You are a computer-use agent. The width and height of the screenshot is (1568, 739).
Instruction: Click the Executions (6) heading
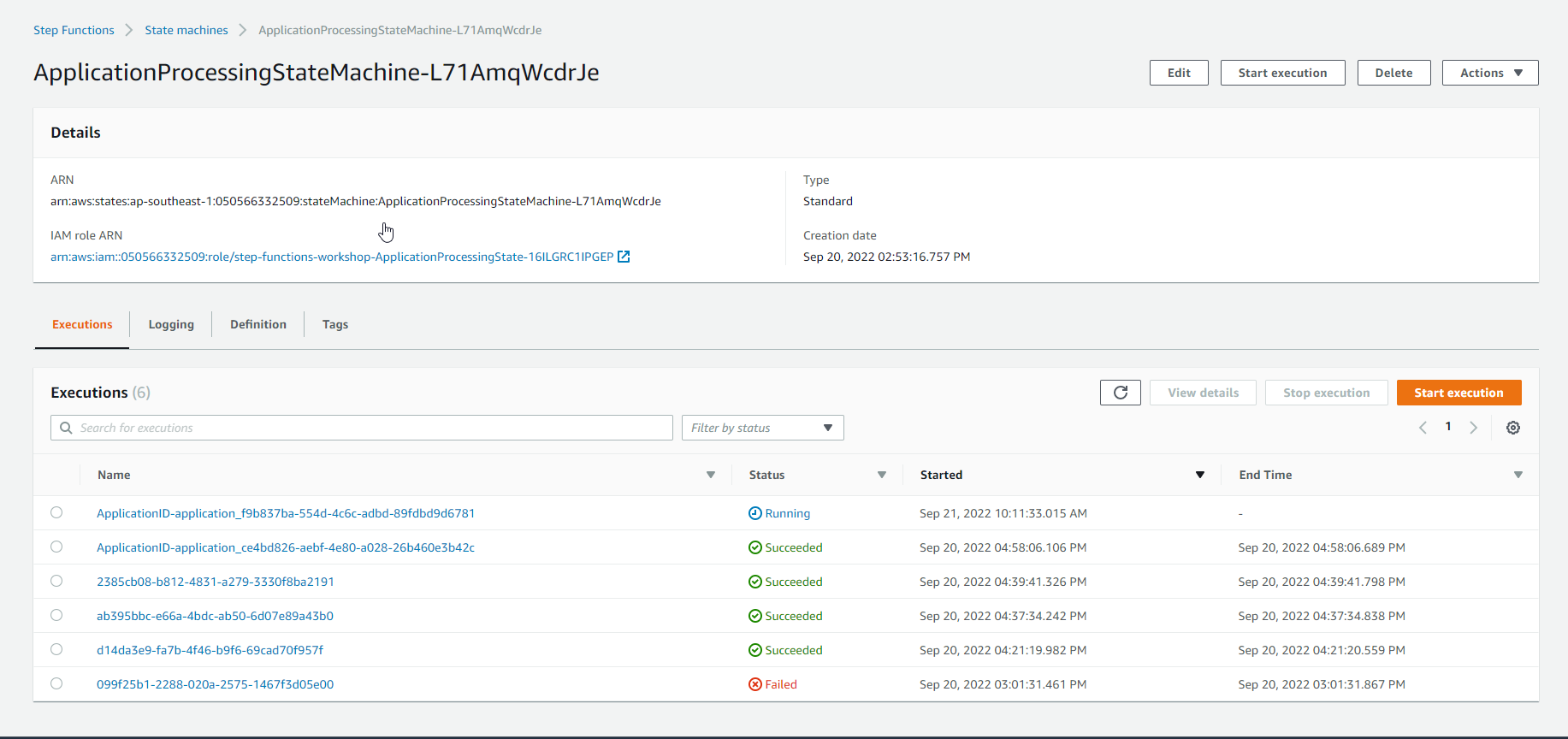point(100,393)
